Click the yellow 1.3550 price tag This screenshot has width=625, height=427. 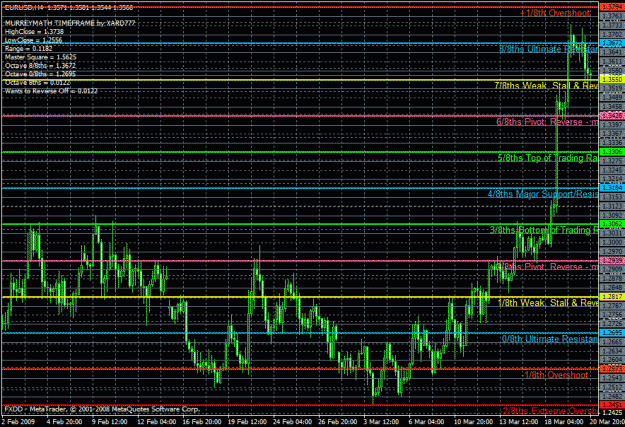[x=612, y=79]
